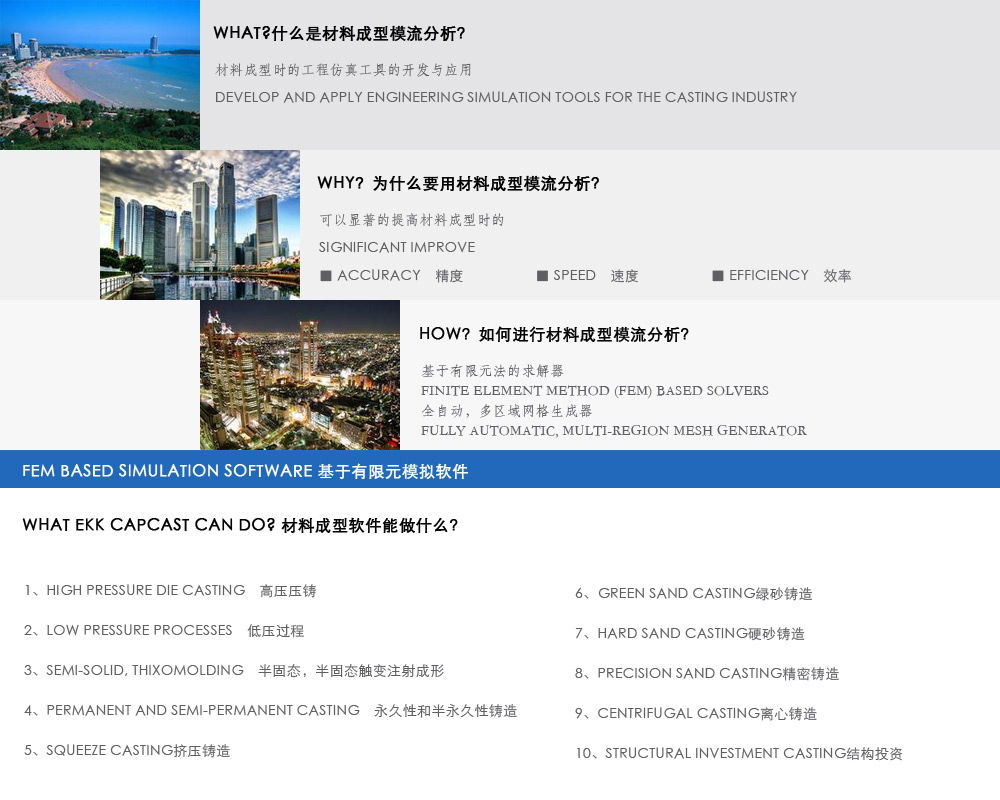Select item 4 'PERMANENT AND SEMI-PERMANENT CASTING'
1000x800 pixels.
click(270, 711)
